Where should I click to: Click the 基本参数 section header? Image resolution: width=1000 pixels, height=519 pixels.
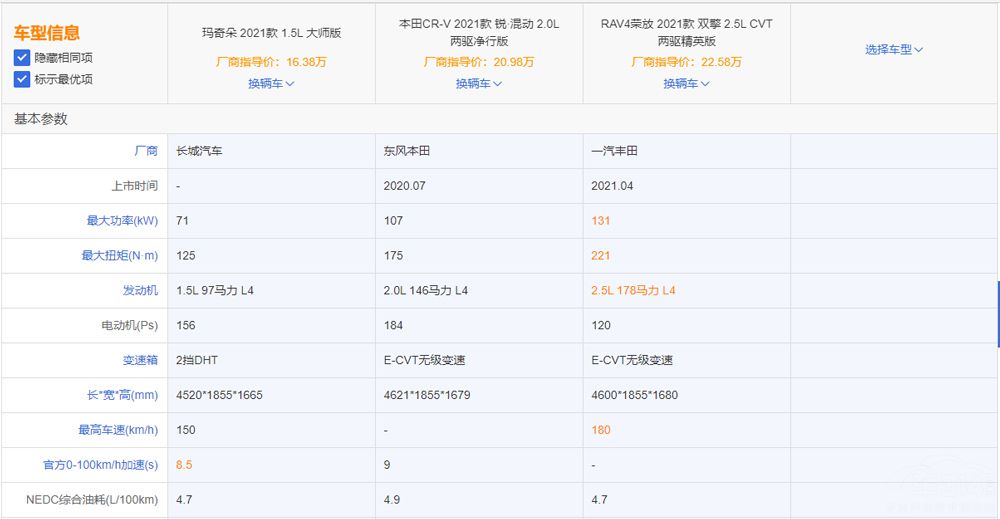tap(41, 119)
